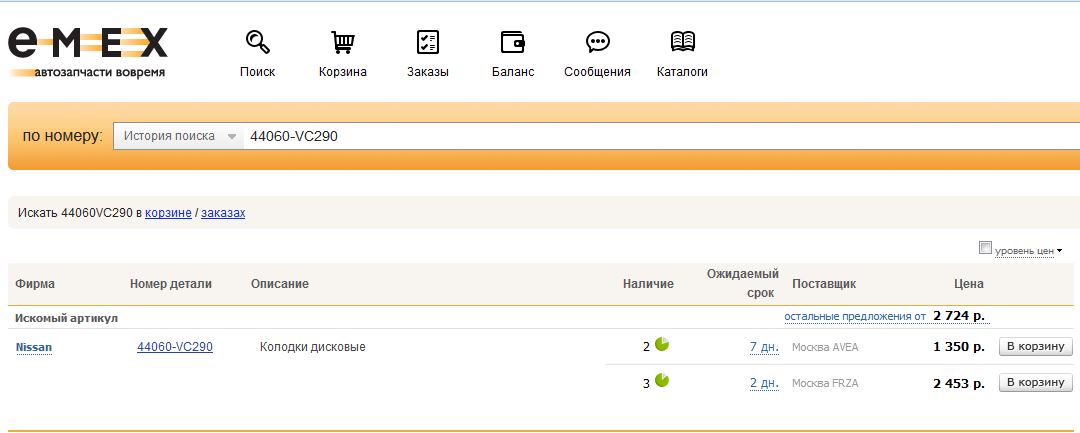This screenshot has height=433, width=1080.
Task: Open the Nissan brand link
Action: tap(34, 348)
